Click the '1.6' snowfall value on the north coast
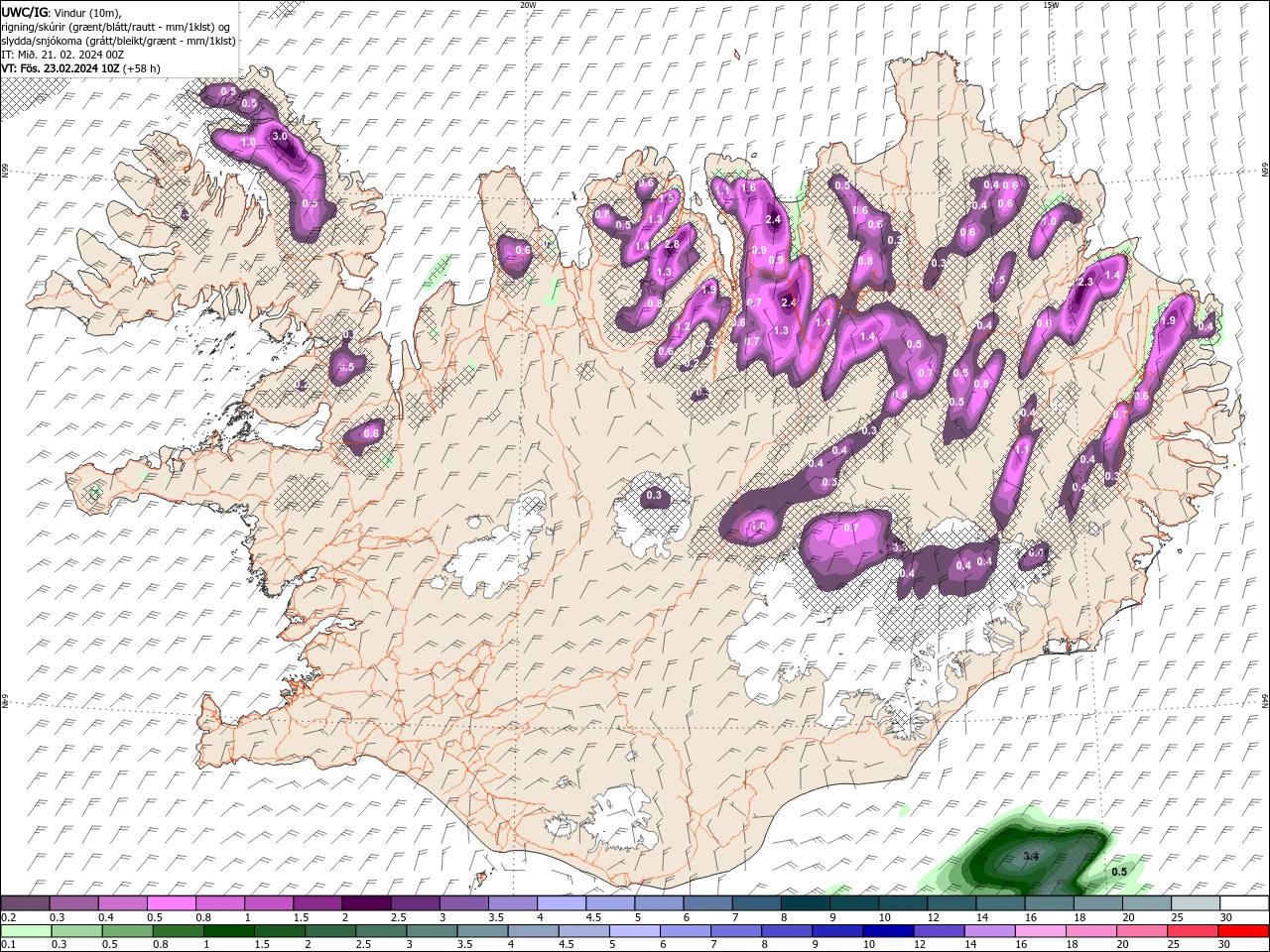Image resolution: width=1270 pixels, height=952 pixels. pyautogui.click(x=748, y=187)
